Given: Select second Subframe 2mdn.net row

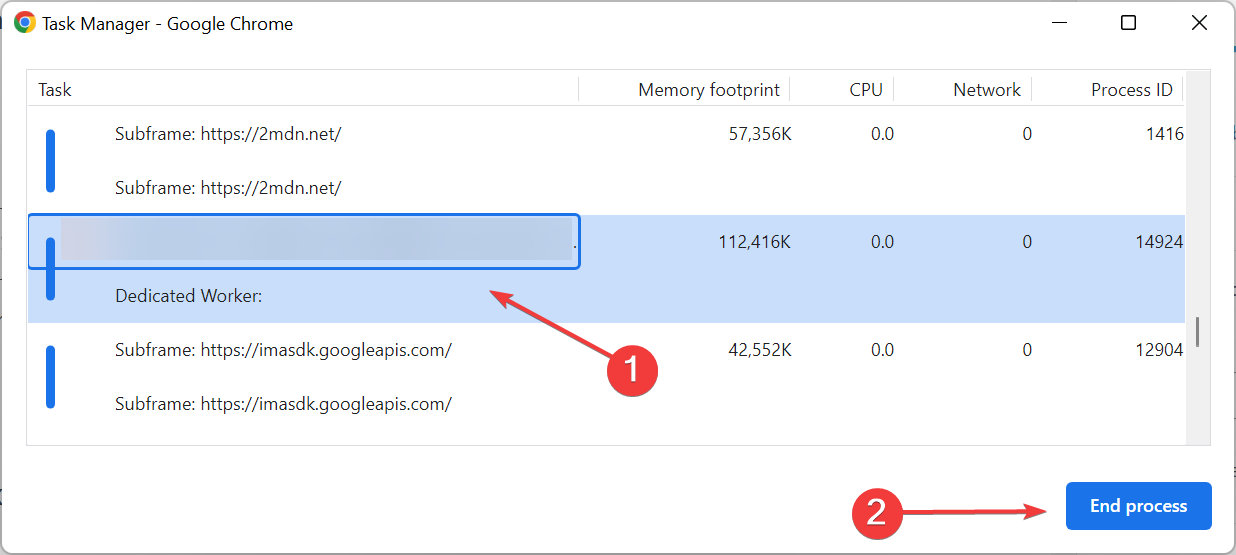Looking at the screenshot, I should (x=606, y=188).
